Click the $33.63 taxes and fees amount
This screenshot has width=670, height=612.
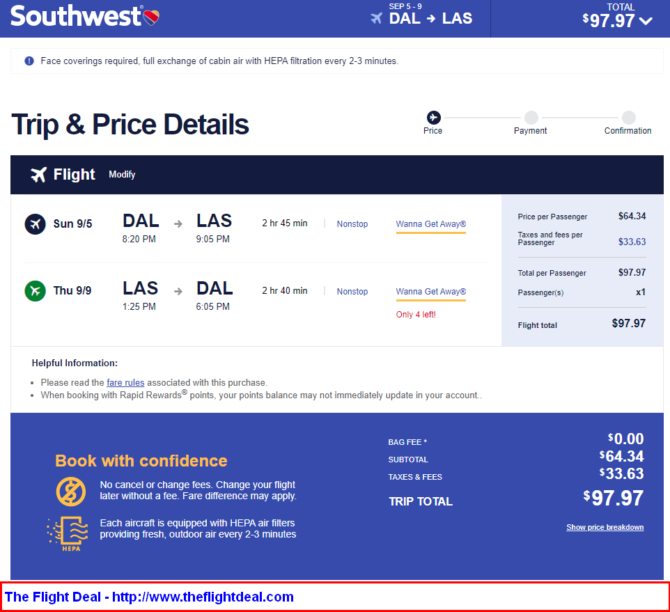632,242
